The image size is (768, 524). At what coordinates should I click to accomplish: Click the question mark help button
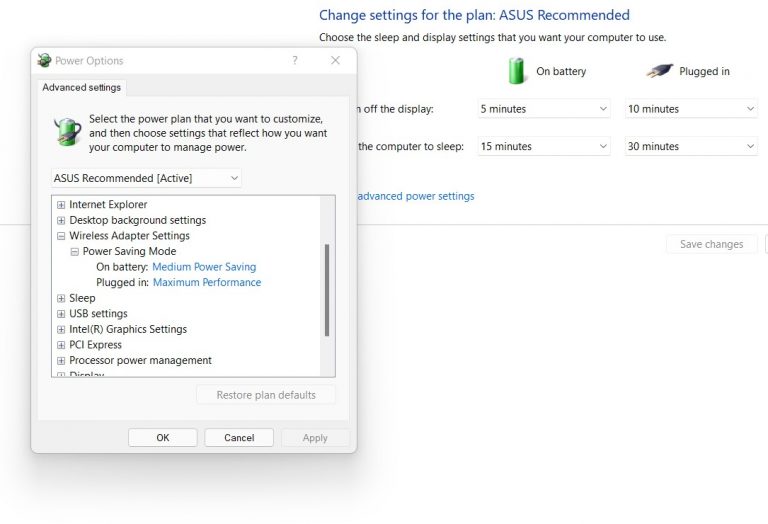tap(294, 61)
